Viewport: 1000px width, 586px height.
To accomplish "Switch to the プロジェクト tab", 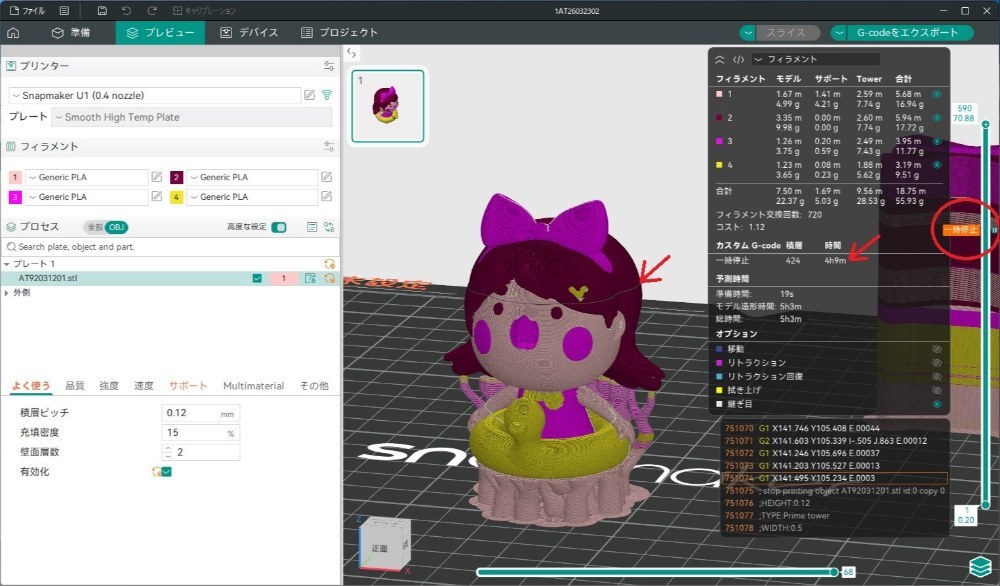I will (x=339, y=33).
